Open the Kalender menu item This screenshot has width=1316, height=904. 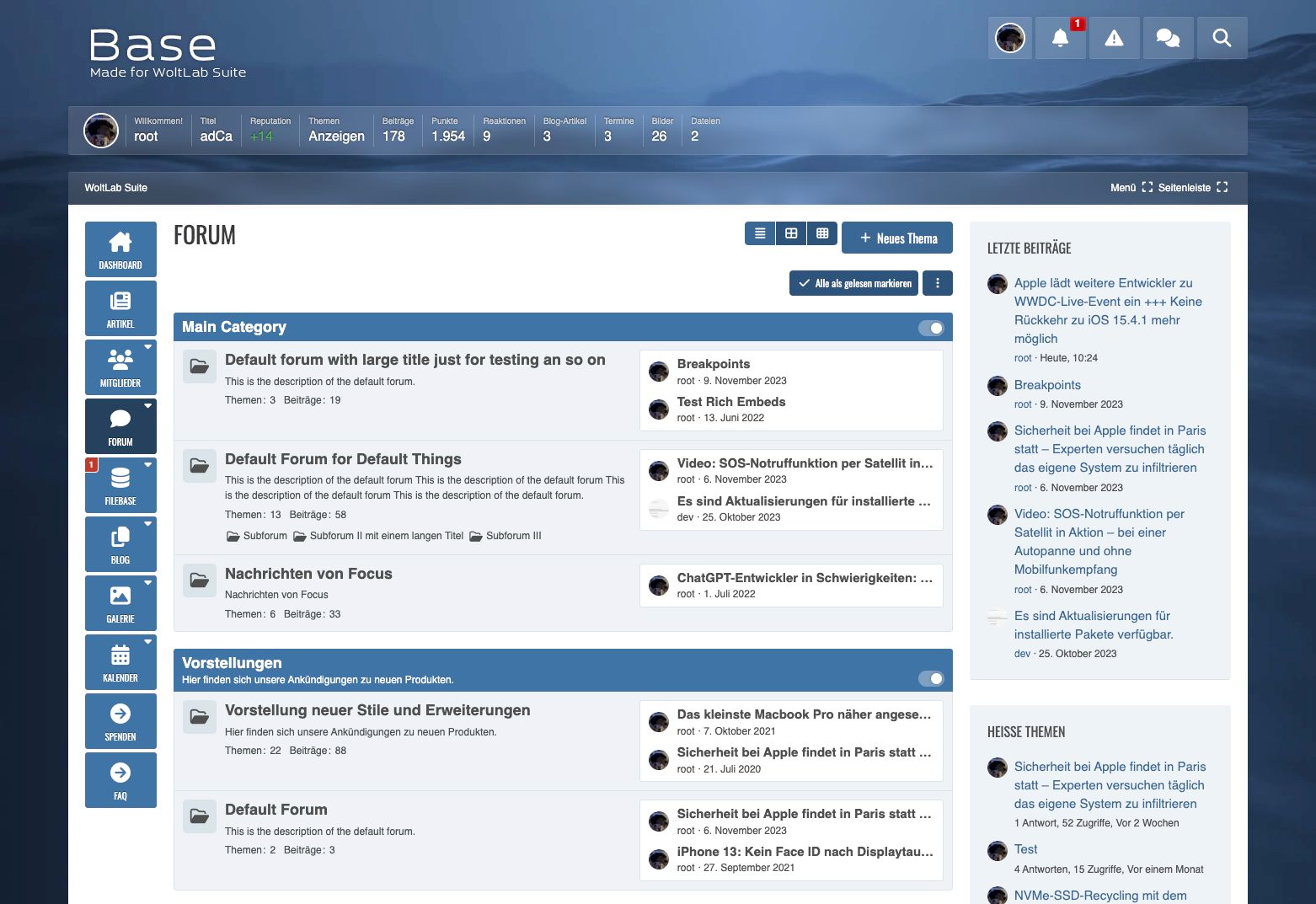(x=120, y=662)
